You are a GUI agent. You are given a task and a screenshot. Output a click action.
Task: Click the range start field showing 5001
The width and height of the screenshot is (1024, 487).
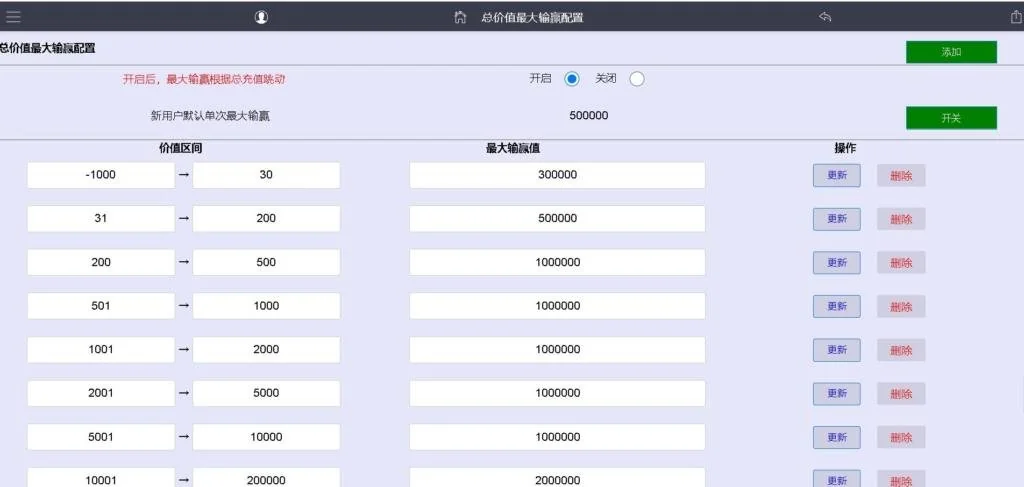tap(101, 437)
